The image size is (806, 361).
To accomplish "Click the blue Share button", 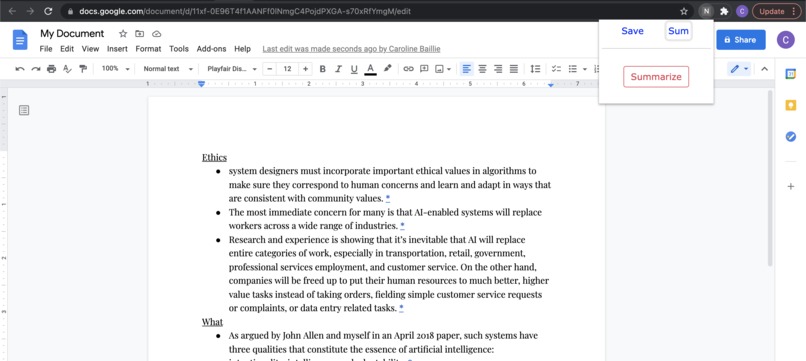I will (x=741, y=40).
